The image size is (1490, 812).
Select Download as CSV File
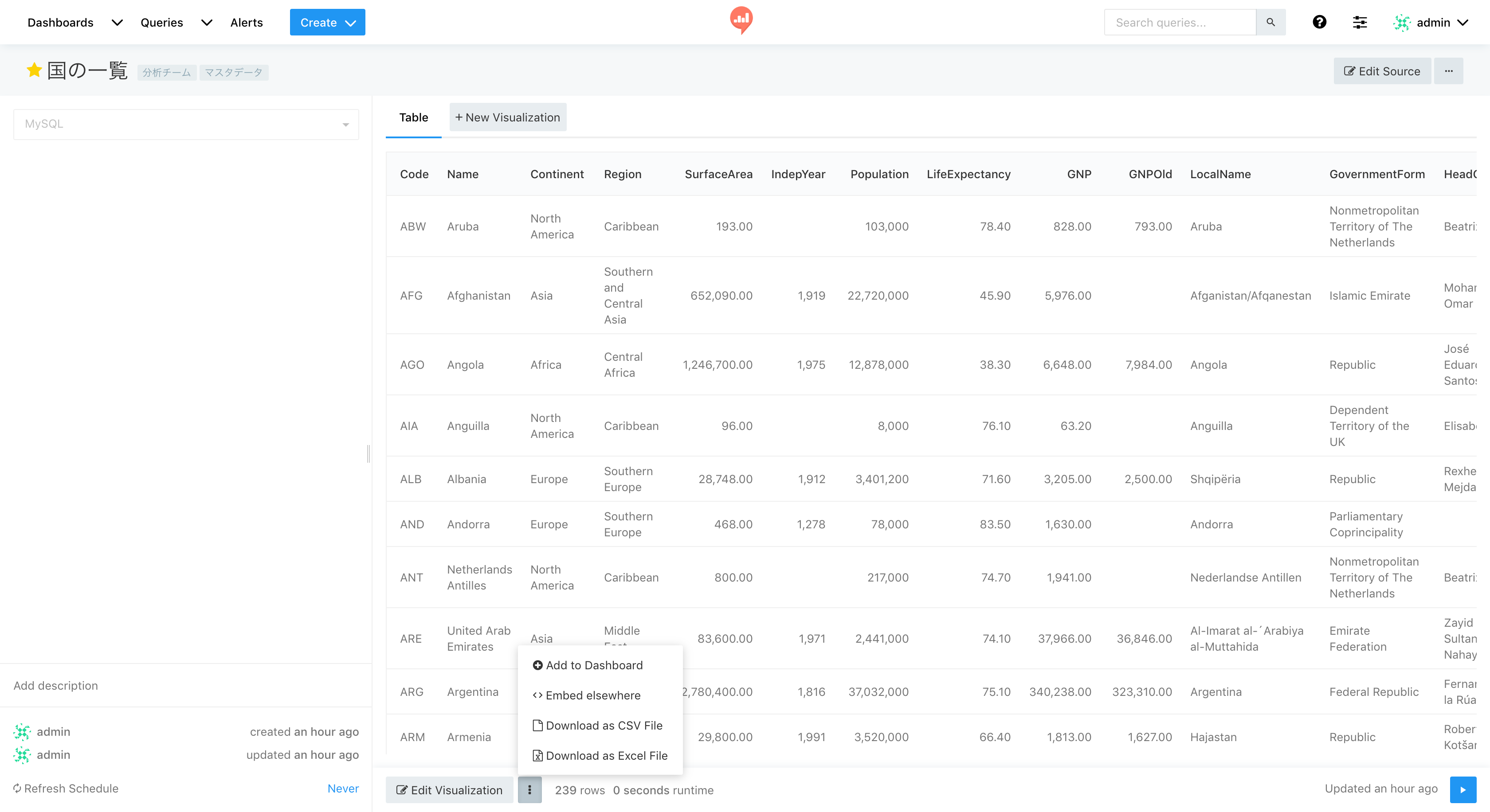603,725
